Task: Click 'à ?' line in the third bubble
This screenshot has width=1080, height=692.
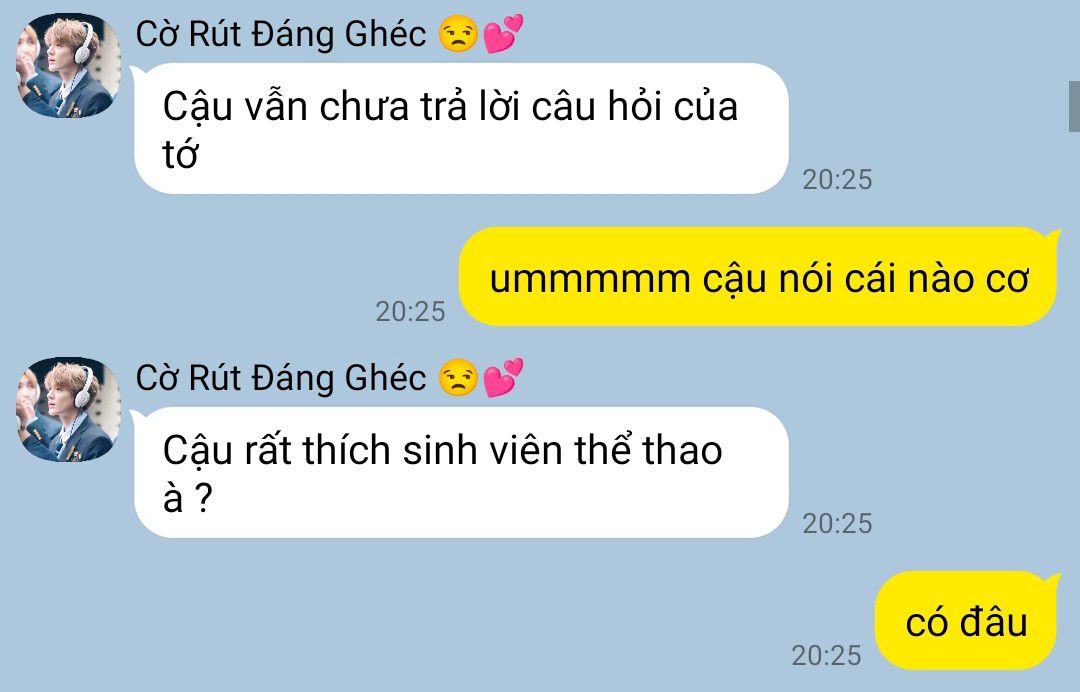Action: (187, 499)
